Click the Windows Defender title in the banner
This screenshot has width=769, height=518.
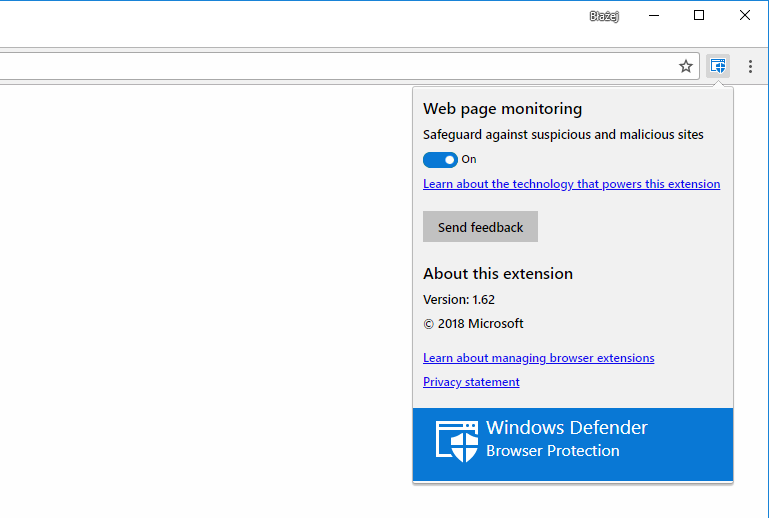[x=566, y=428]
